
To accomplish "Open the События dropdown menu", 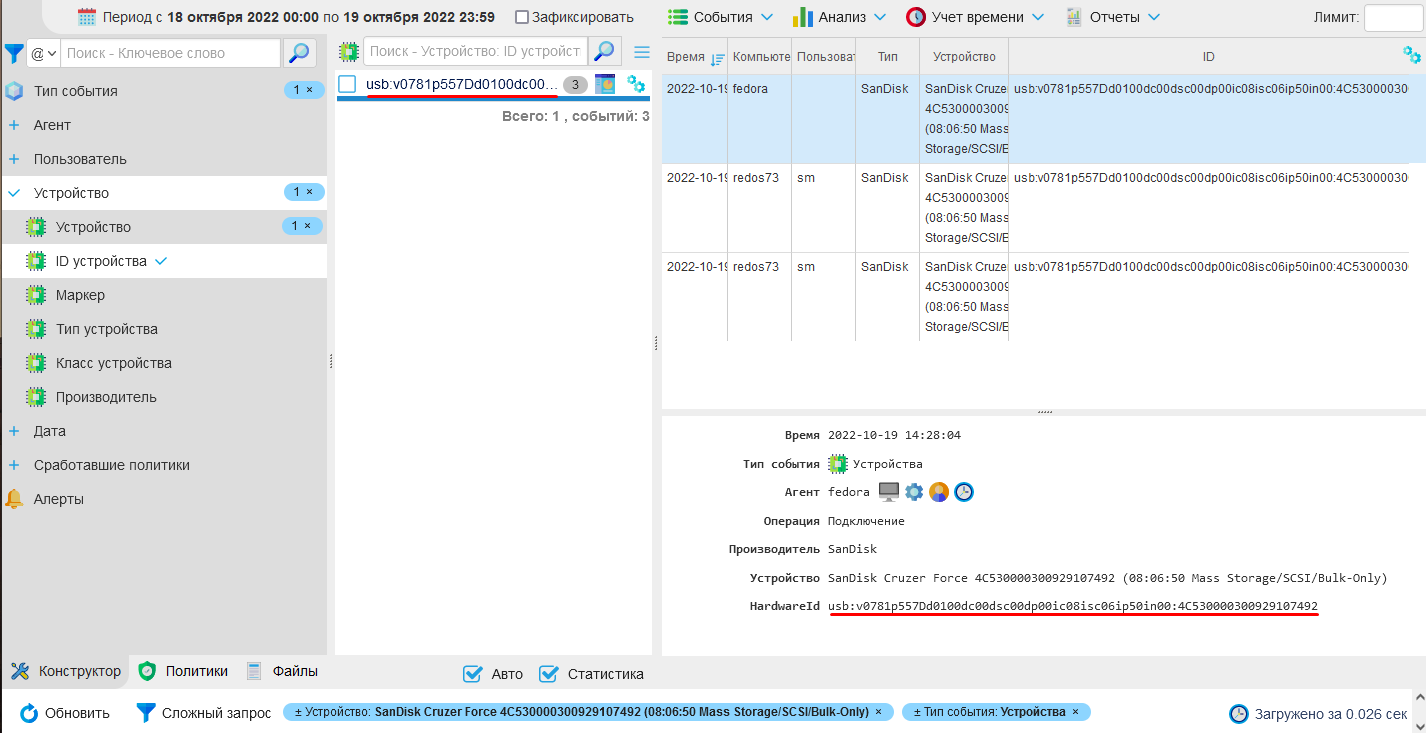I will click(x=720, y=17).
